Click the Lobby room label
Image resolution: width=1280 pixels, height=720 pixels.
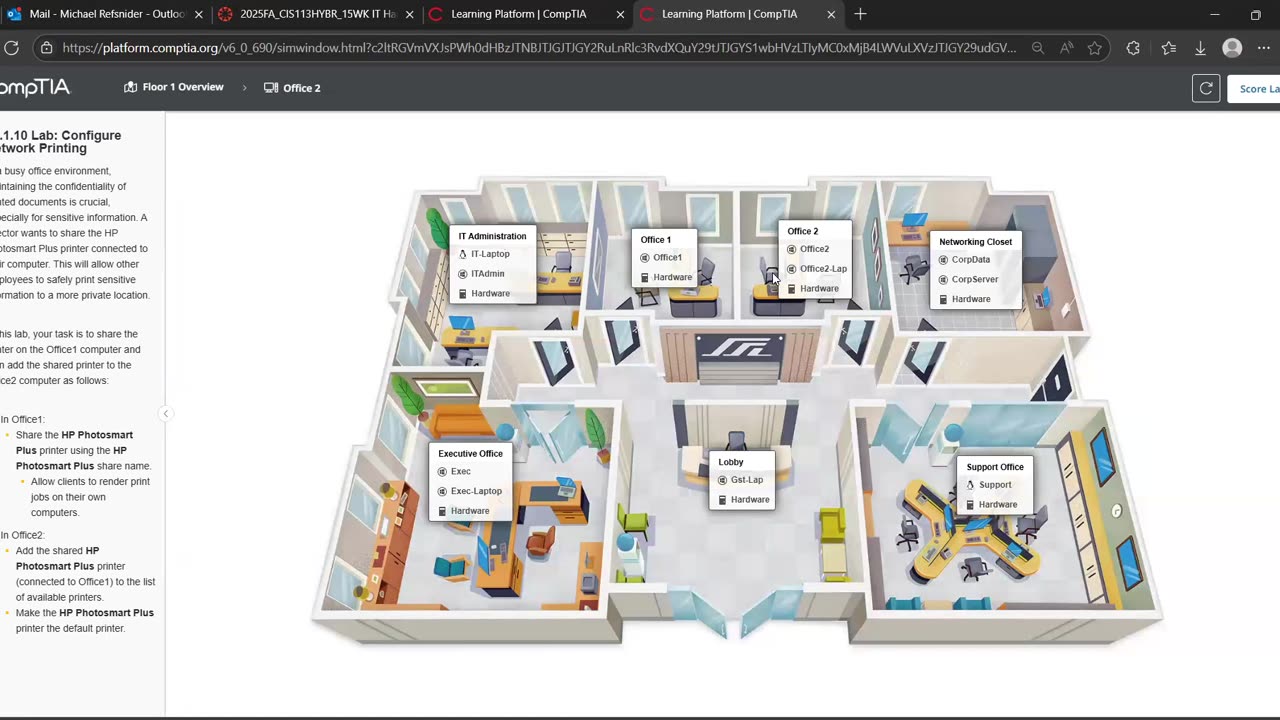tap(731, 462)
